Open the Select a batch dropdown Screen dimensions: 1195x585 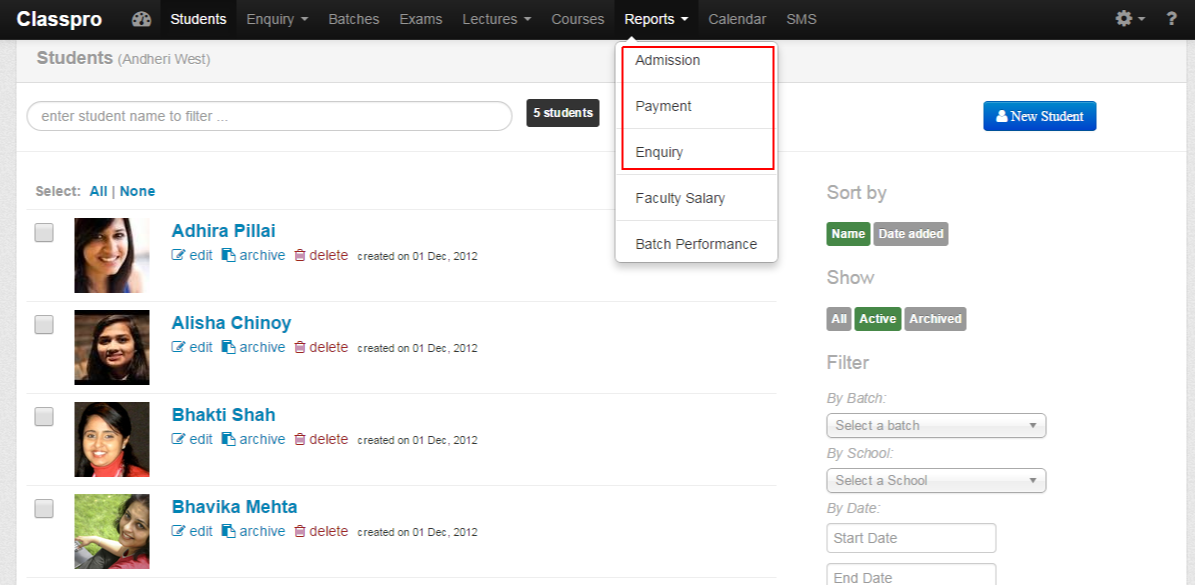[935, 425]
